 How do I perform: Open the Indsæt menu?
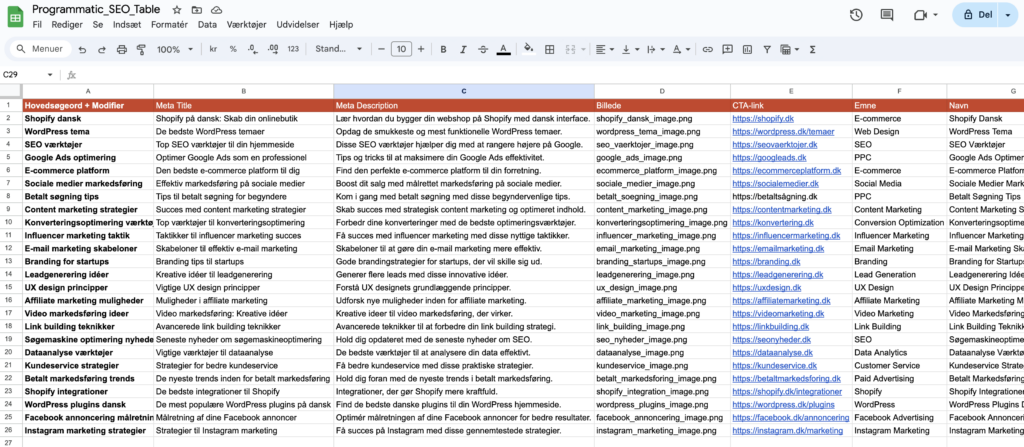pos(127,25)
